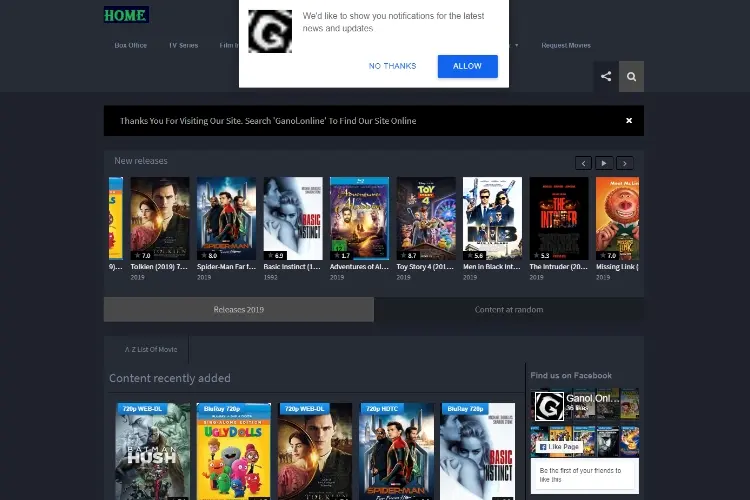Open Adventures of Aladdin poster
Image resolution: width=750 pixels, height=500 pixels.
359,218
